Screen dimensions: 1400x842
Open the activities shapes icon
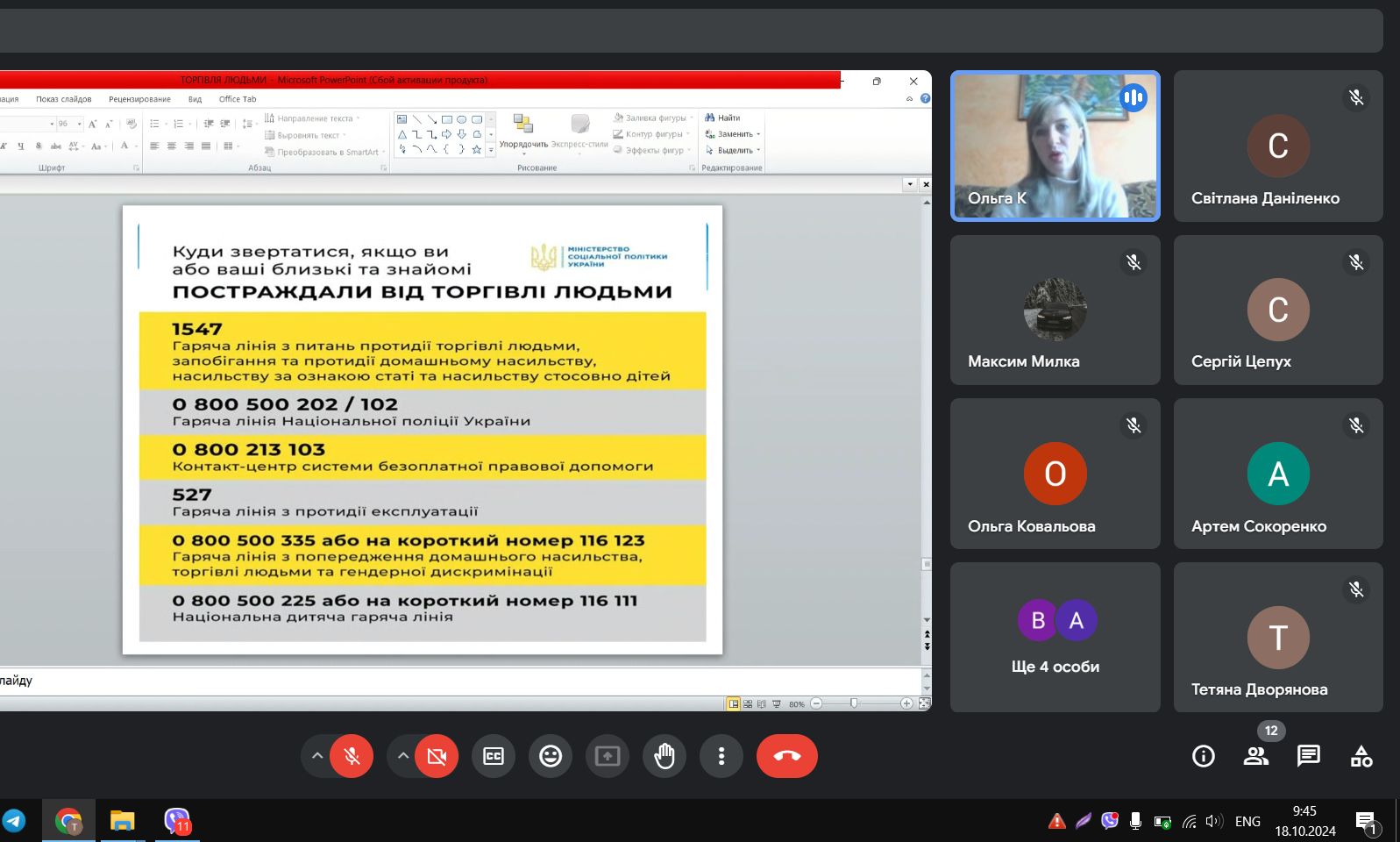(x=1361, y=756)
